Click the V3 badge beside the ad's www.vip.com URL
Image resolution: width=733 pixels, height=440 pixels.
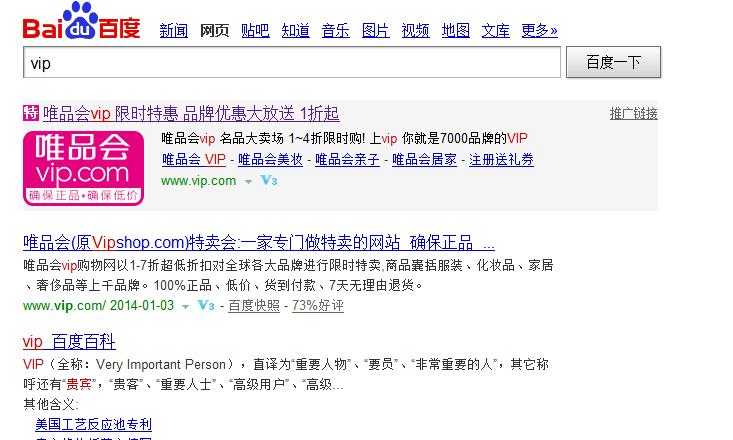click(269, 180)
